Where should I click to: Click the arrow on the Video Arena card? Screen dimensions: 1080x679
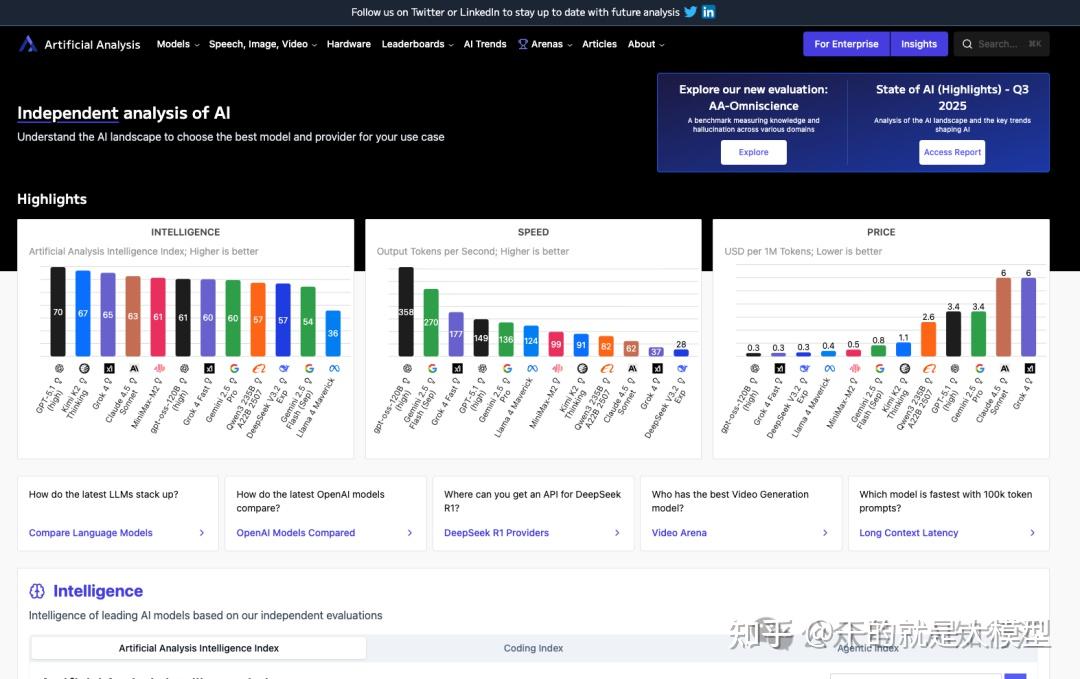click(x=825, y=533)
